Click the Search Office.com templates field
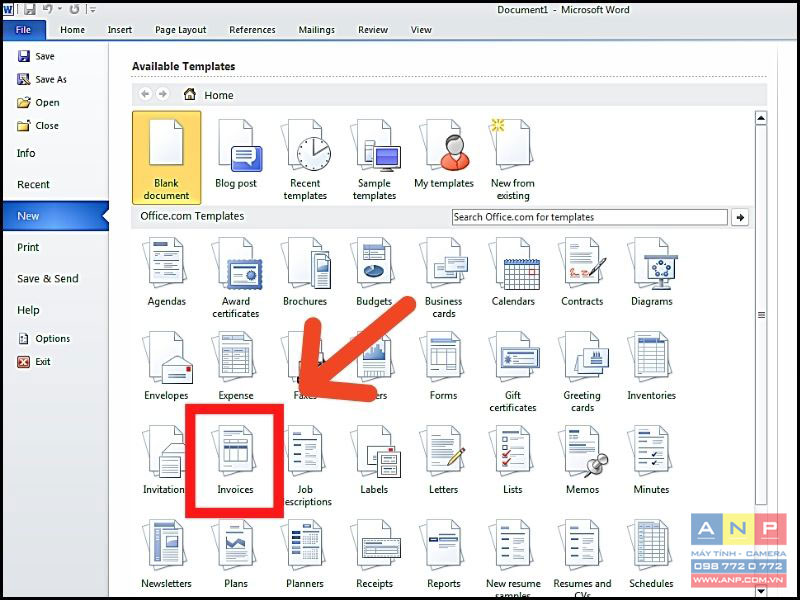800x600 pixels. point(590,217)
